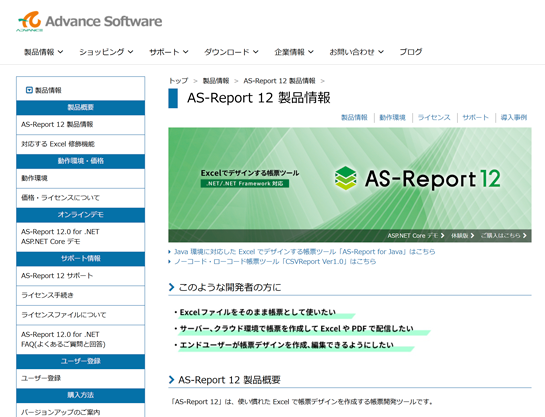Viewport: 545px width, 417px height.
Task: Click the sidebar 製品概要 section header
Action: coord(80,107)
